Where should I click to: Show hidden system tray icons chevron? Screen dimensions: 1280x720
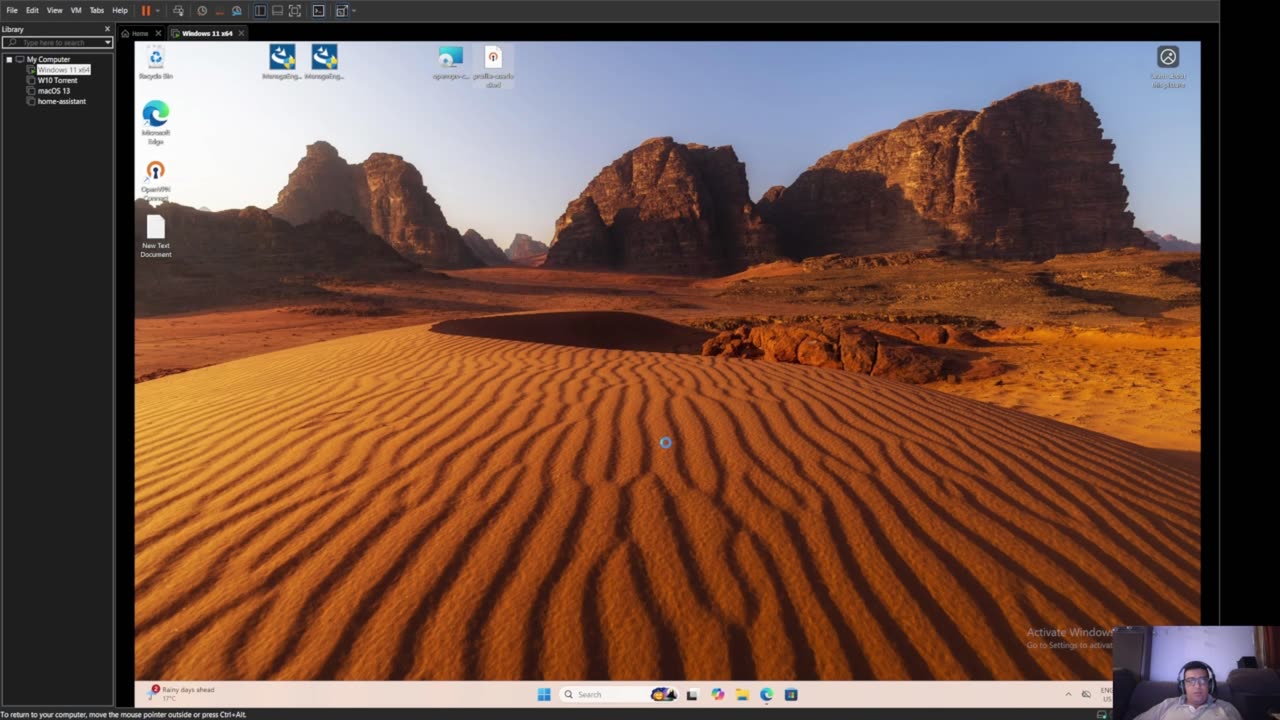[x=1068, y=694]
